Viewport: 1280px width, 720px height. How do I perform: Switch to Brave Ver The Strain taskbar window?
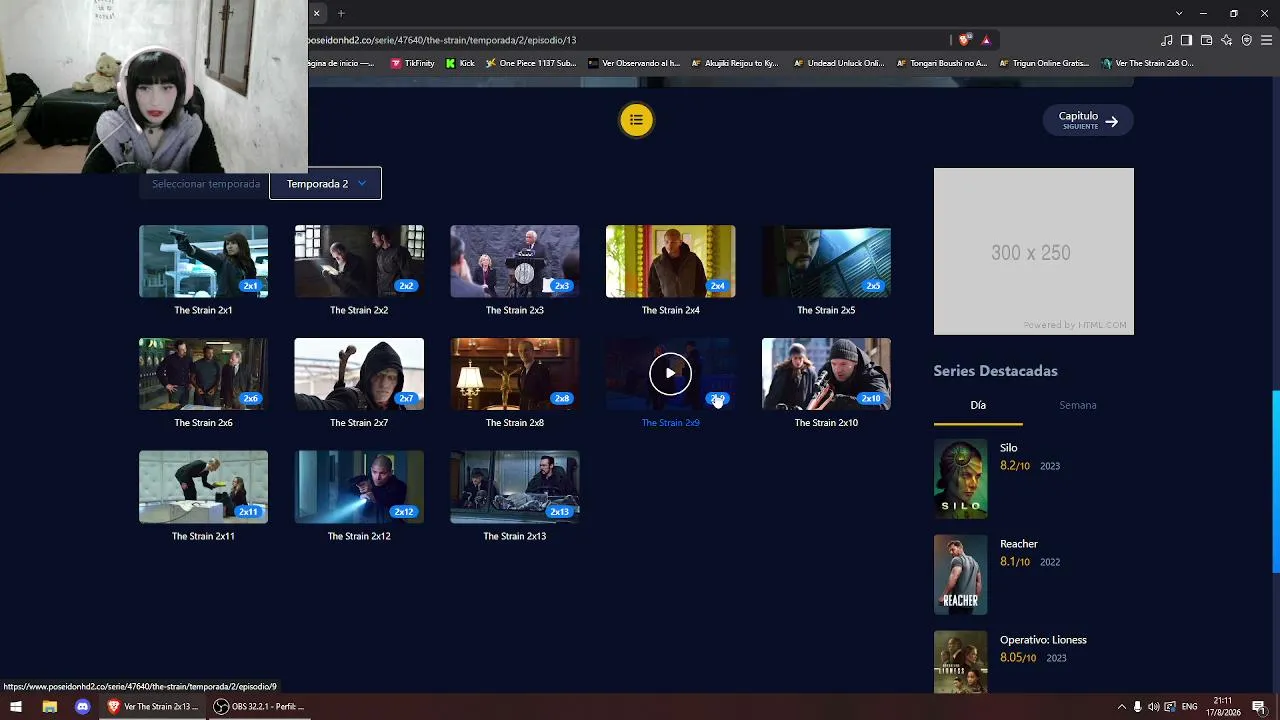pyautogui.click(x=153, y=706)
